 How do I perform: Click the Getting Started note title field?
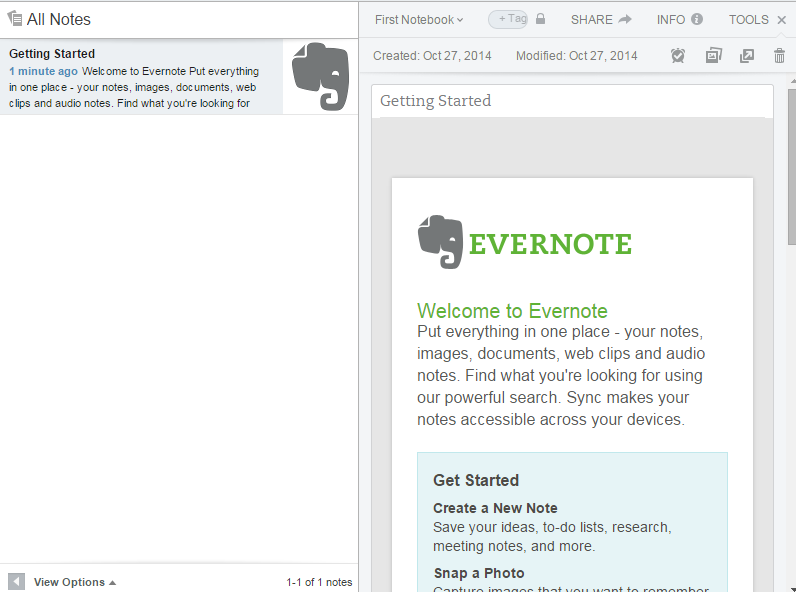pos(572,101)
